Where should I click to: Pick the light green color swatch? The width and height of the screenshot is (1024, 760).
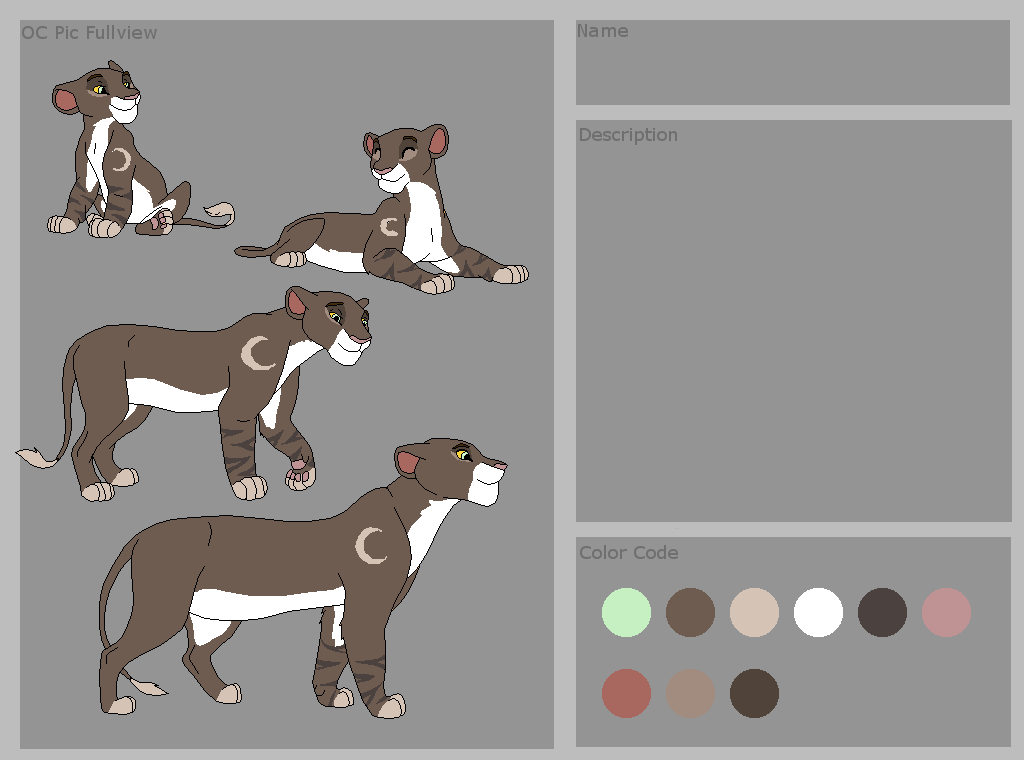626,612
